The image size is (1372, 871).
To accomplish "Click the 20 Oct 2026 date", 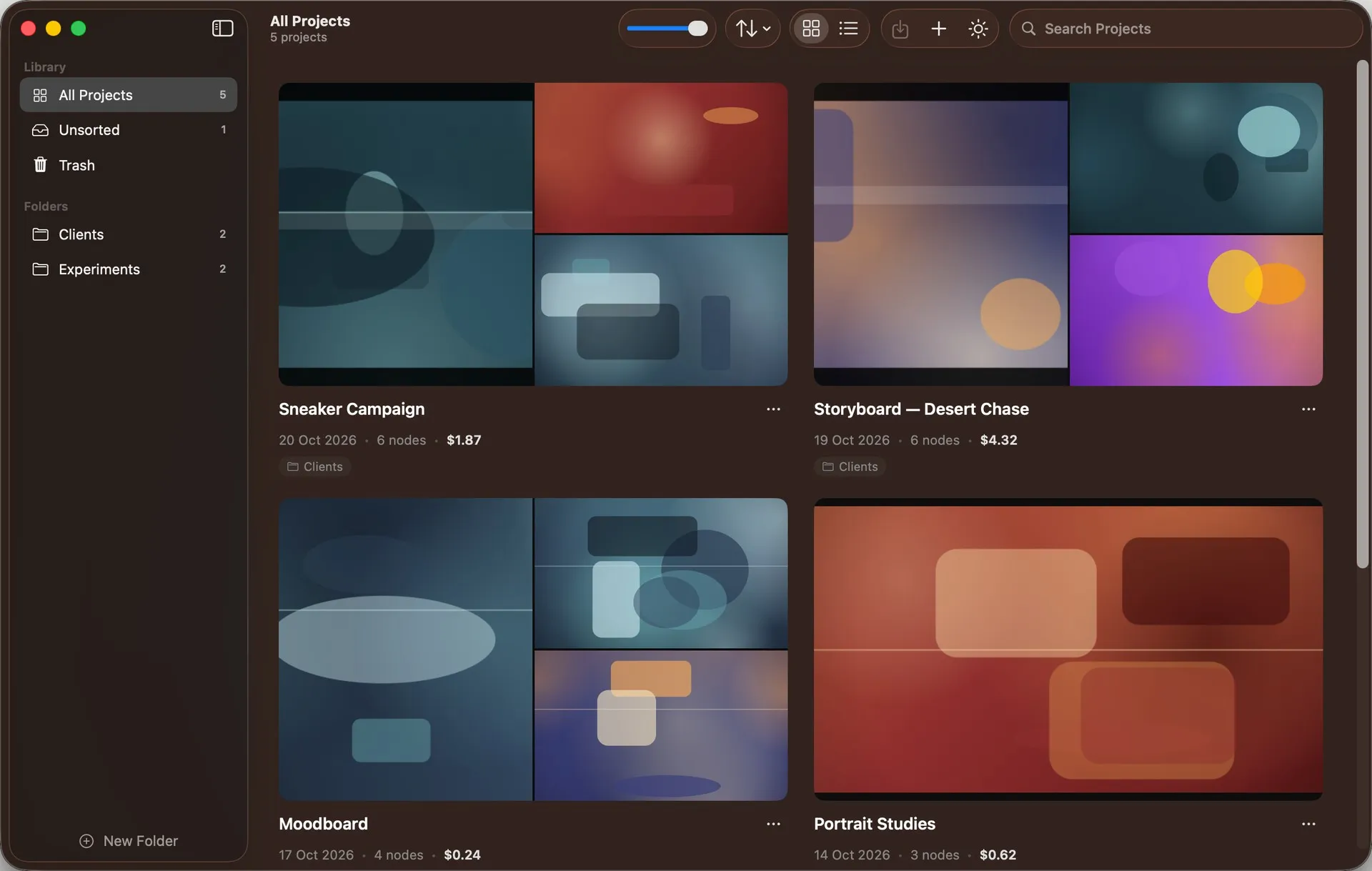I will point(317,440).
